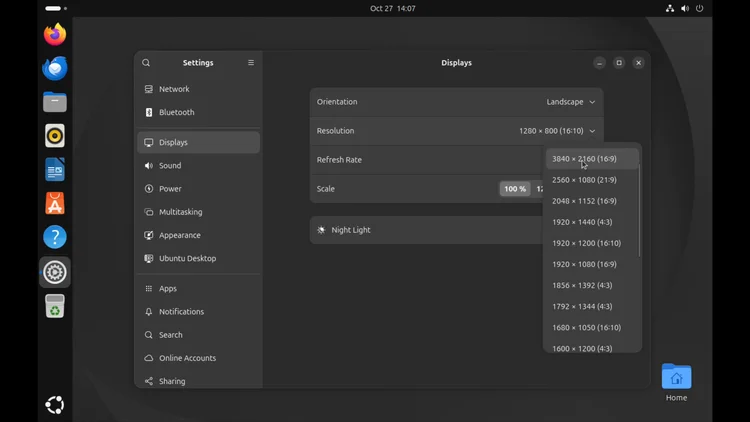The height and width of the screenshot is (422, 750).
Task: Click the Refresh Rate row
Action: (426, 160)
